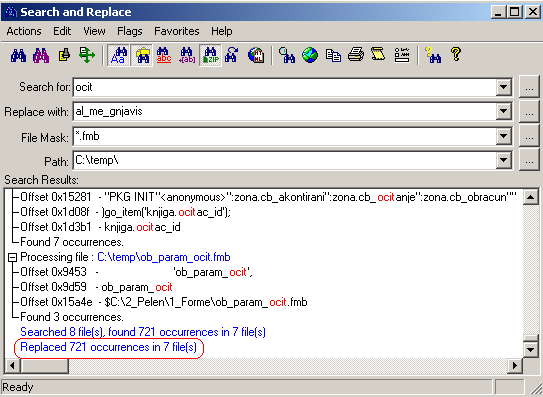Screen dimensions: 543x397
Task: Click the Ready status bar text
Action: [18, 387]
